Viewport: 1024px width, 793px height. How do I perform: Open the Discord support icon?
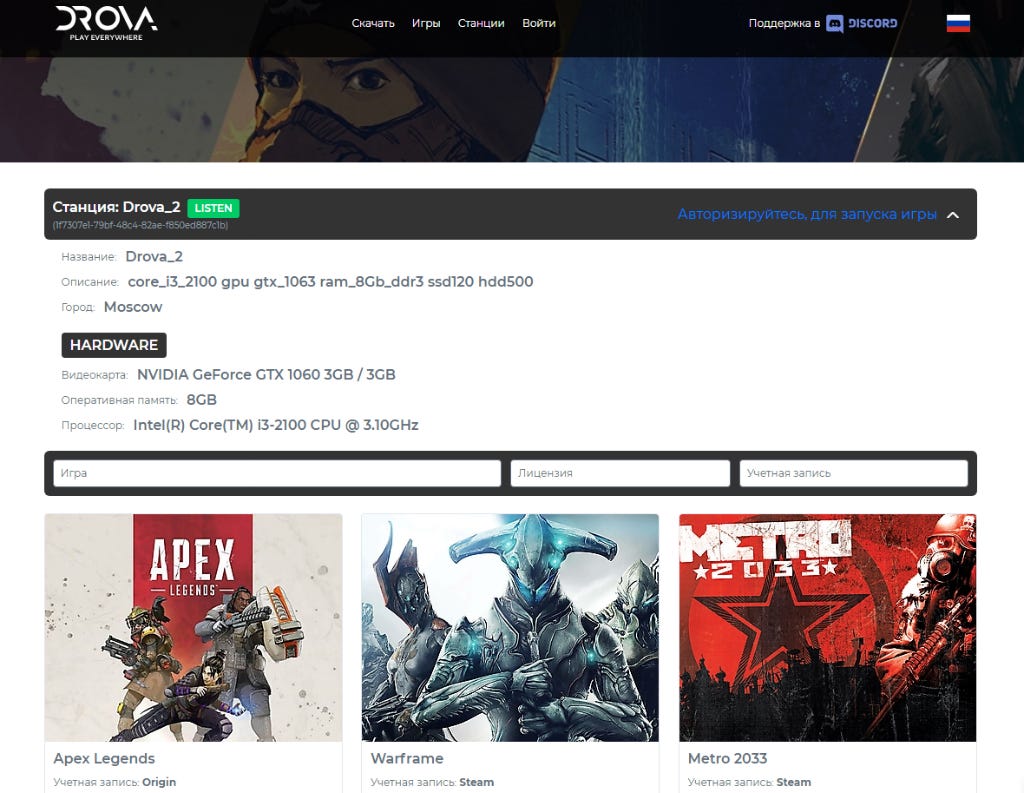834,24
